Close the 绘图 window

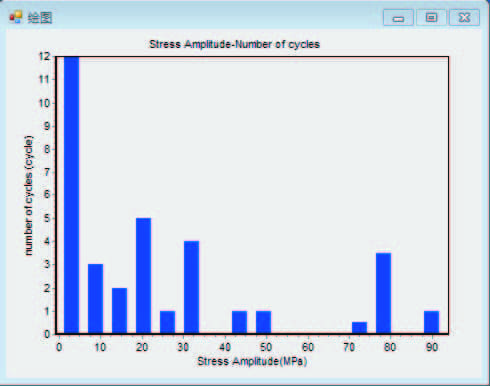point(464,17)
